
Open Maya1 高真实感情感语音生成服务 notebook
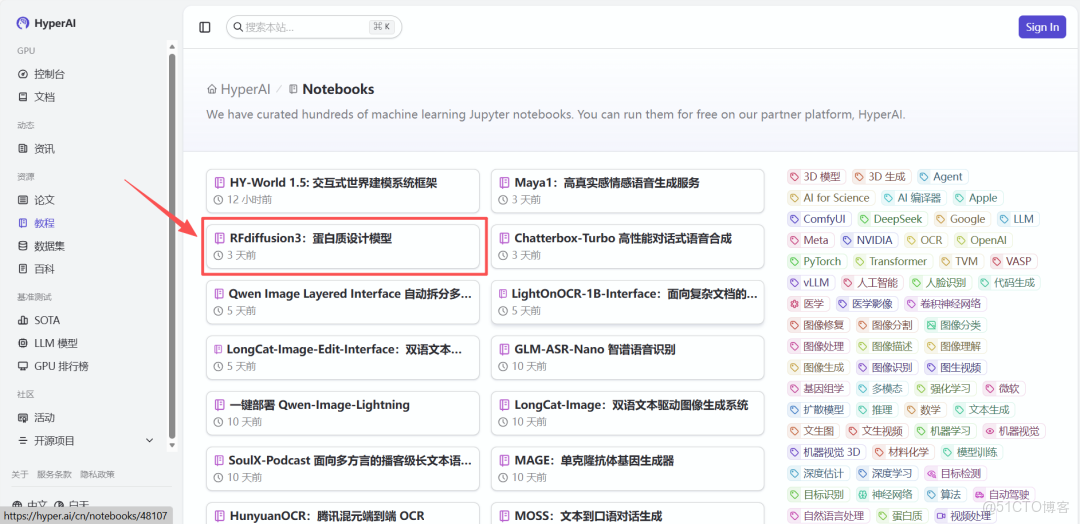click(627, 191)
